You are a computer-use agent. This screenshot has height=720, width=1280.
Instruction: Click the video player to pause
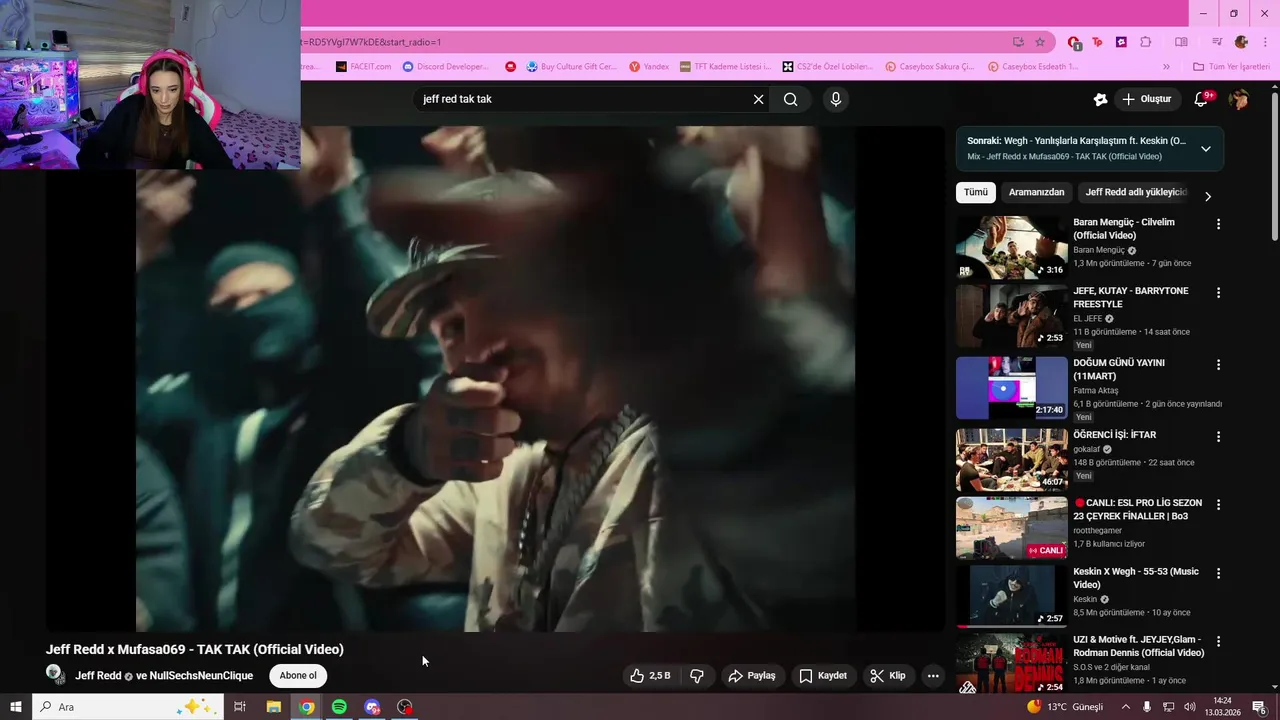[x=495, y=378]
